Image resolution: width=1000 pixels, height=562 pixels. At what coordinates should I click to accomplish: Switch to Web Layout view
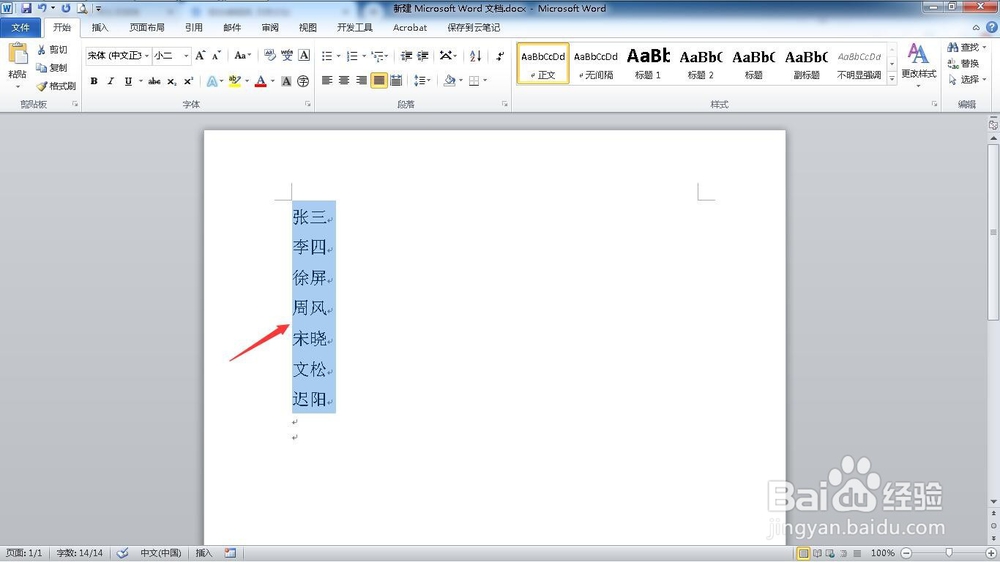[x=830, y=553]
